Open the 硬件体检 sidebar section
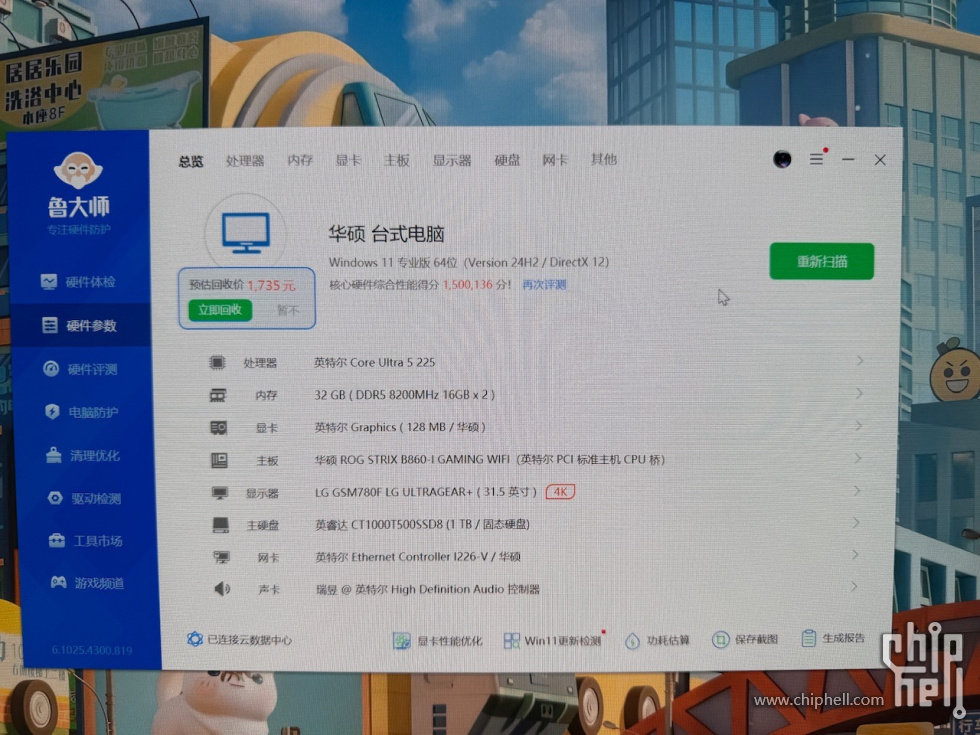This screenshot has width=980, height=735. (78, 282)
